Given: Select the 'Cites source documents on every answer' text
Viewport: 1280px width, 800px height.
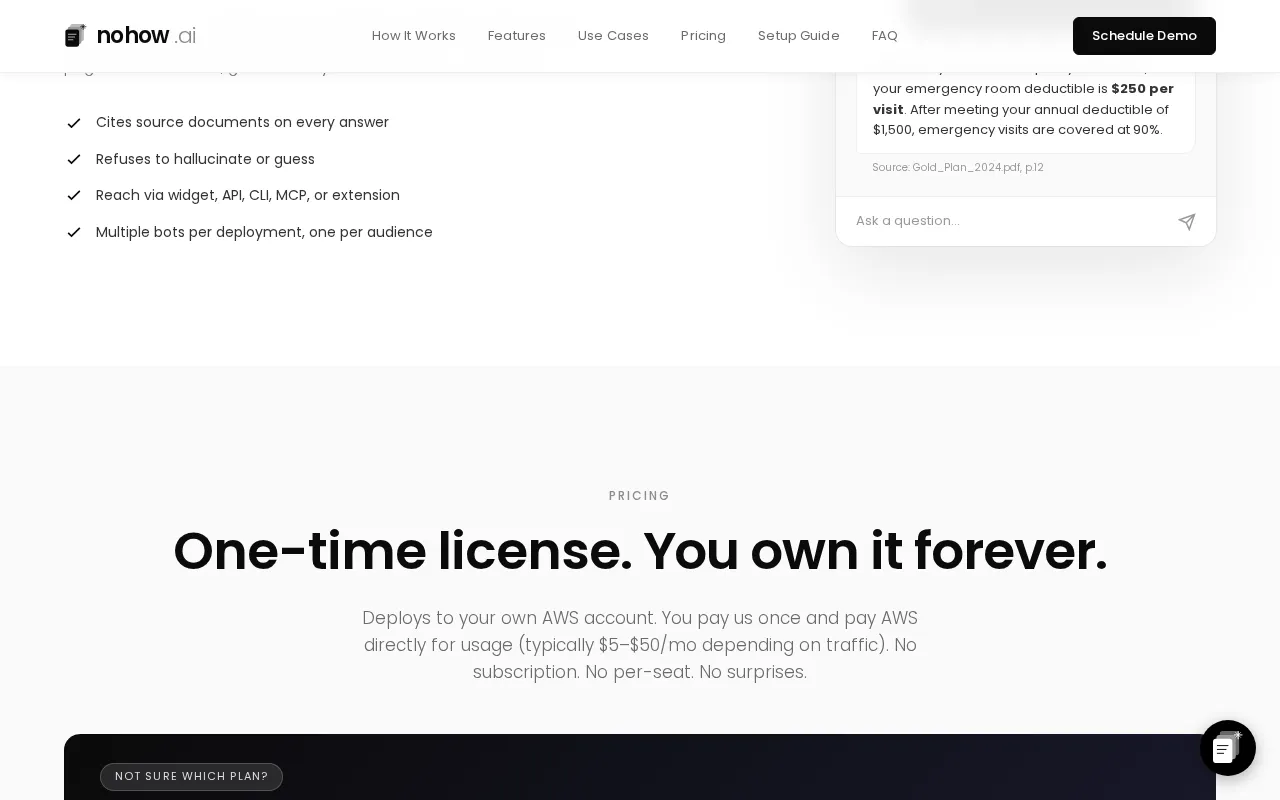Looking at the screenshot, I should coord(242,122).
